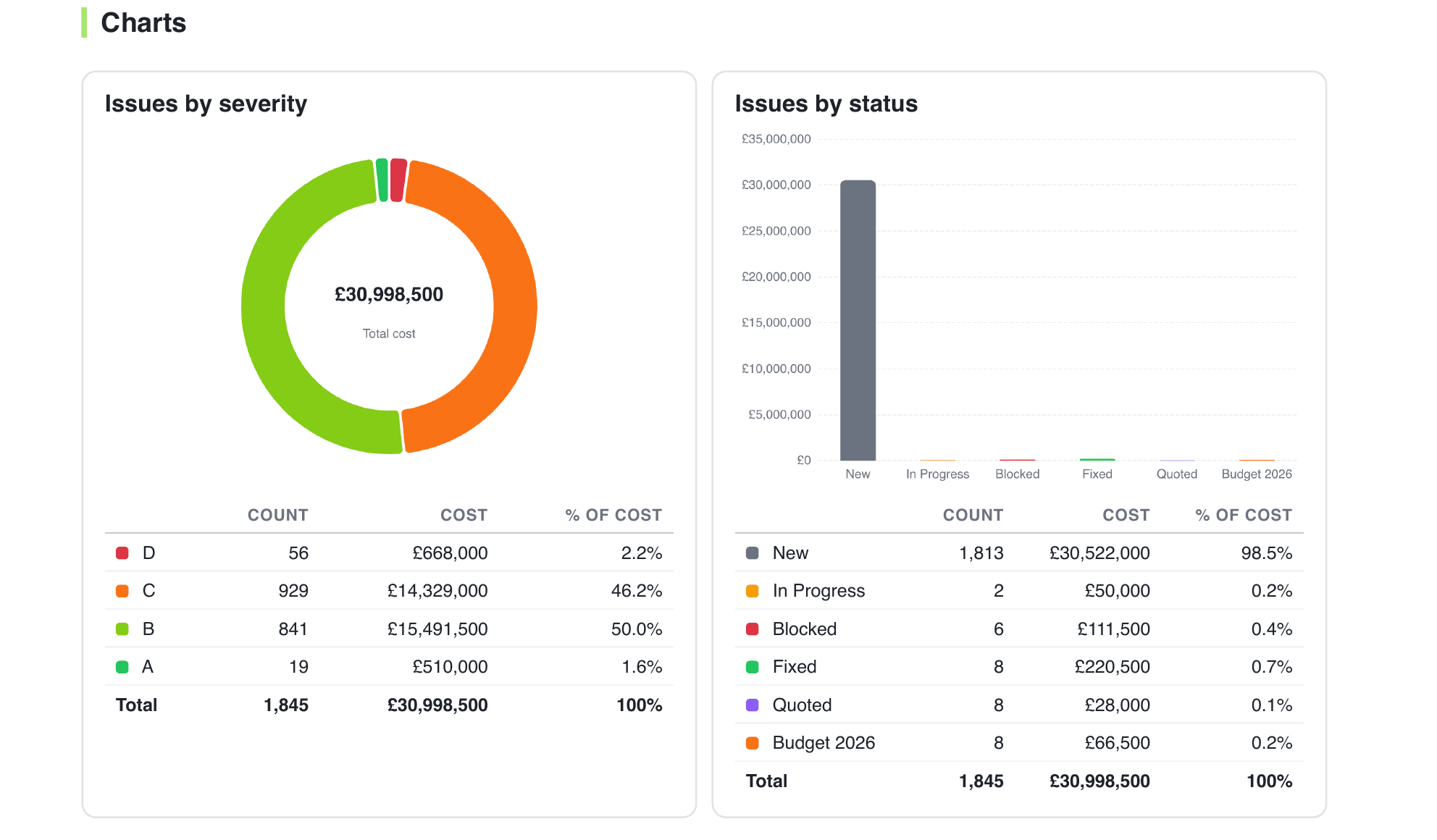
Task: Click the Fixed axis label
Action: [1097, 474]
